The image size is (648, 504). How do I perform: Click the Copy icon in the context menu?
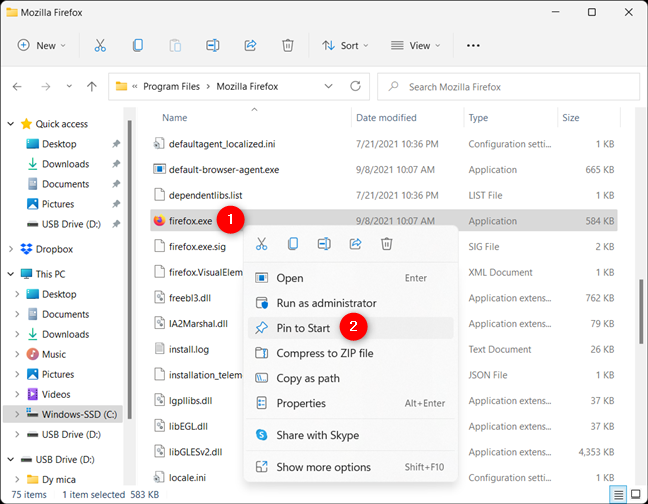pyautogui.click(x=293, y=244)
